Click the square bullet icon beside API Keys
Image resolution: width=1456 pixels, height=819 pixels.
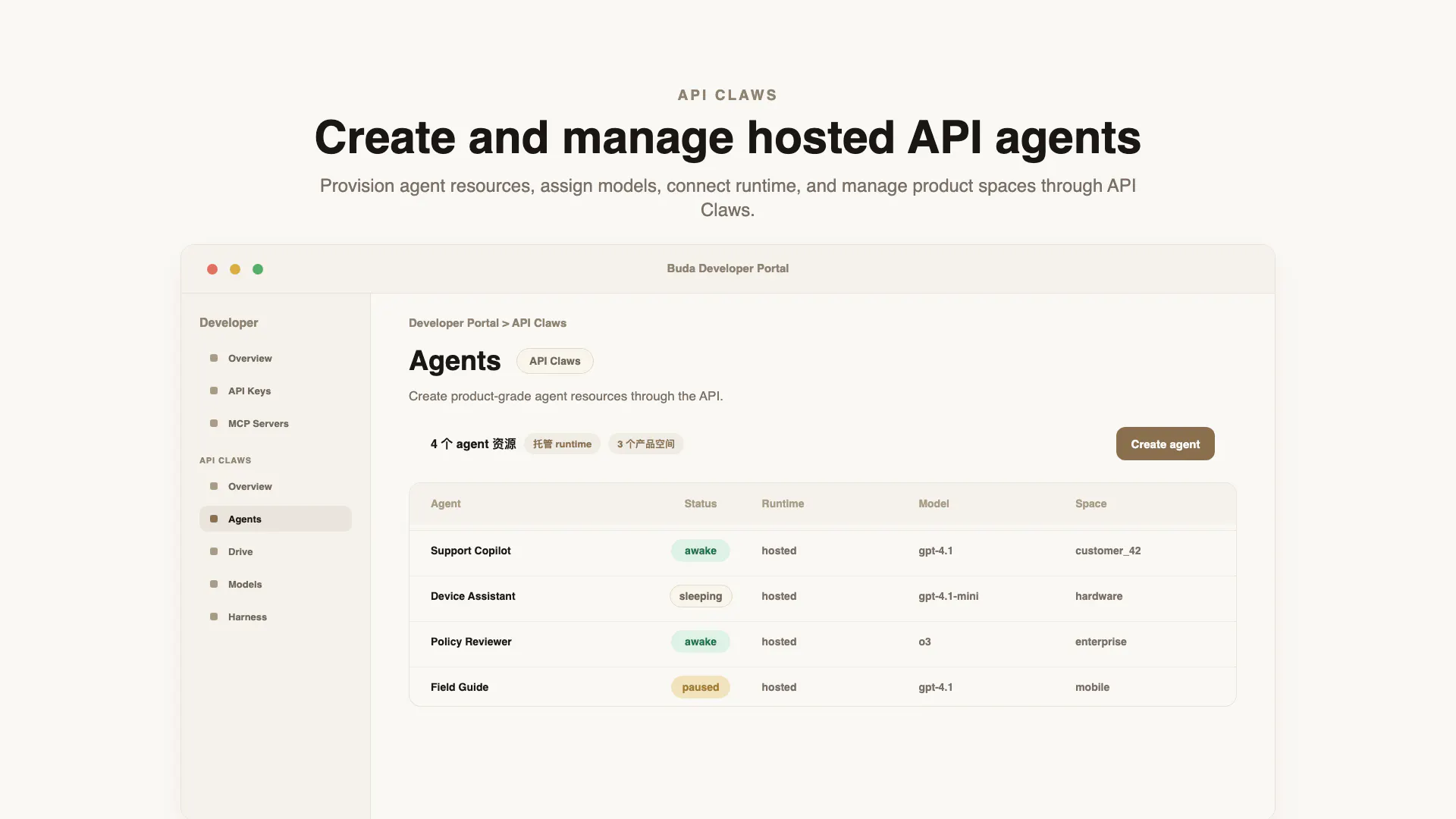214,391
